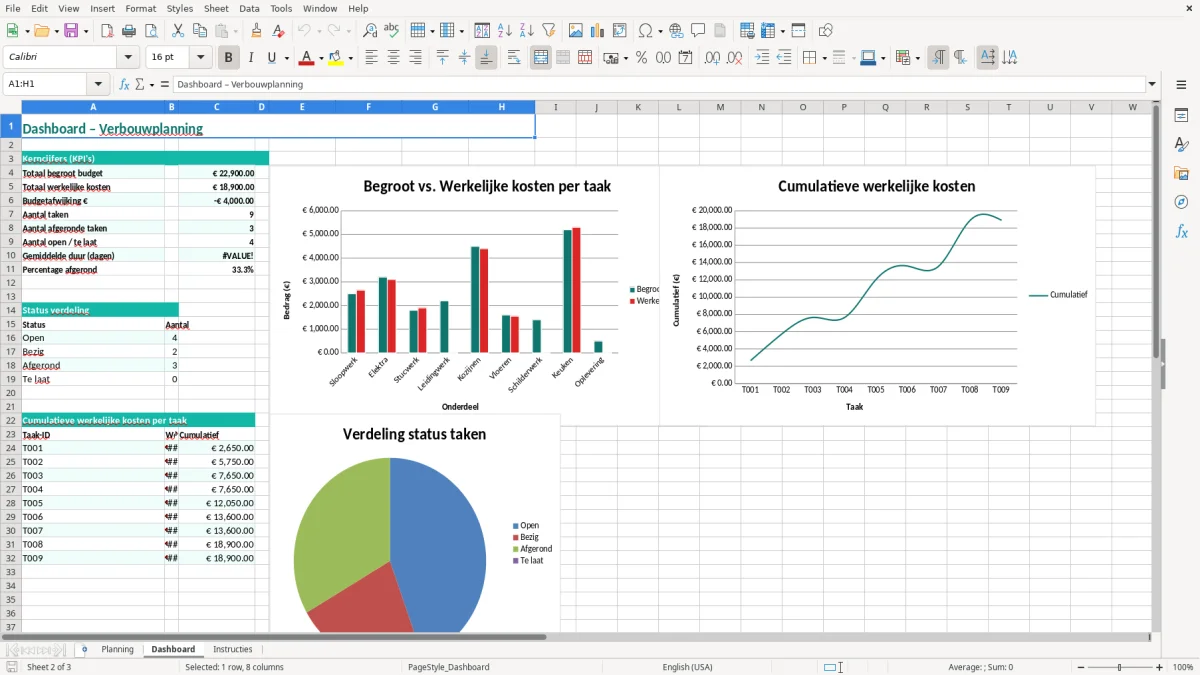
Task: Open the font color dropdown arrow
Action: (320, 58)
